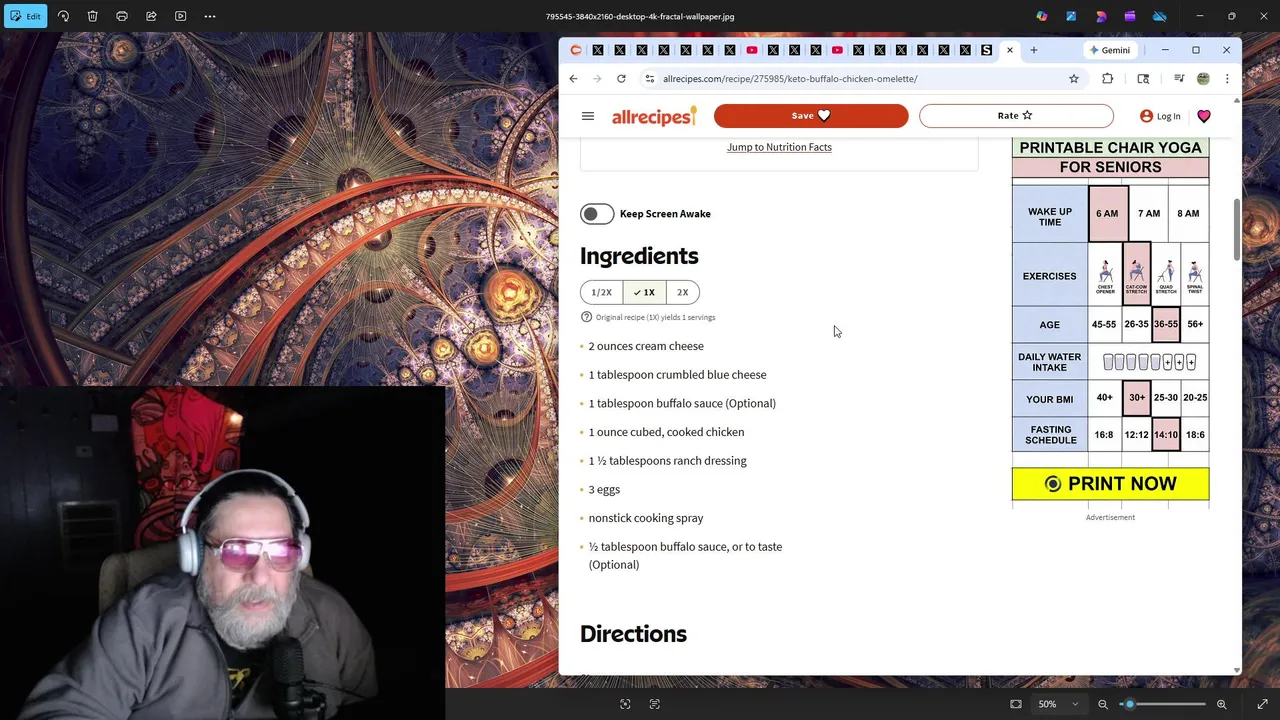Click the zoom in magnifier in Photos
1280x720 pixels.
click(1221, 704)
